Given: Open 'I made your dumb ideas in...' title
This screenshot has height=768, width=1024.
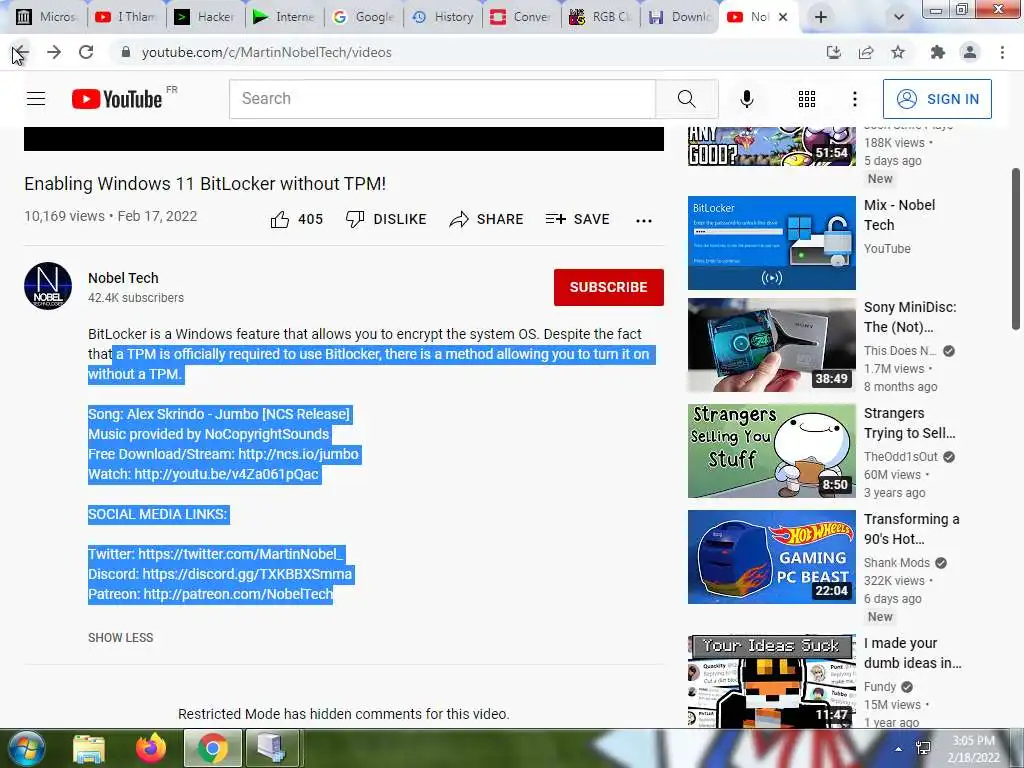Looking at the screenshot, I should point(912,653).
